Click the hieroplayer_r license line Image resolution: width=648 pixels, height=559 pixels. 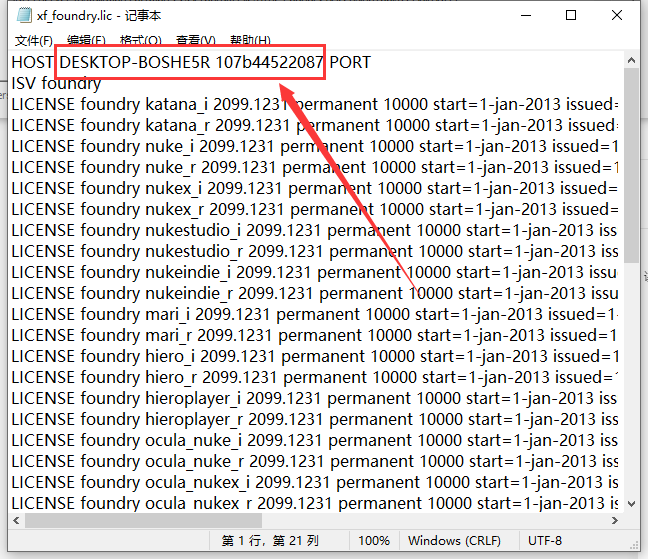pyautogui.click(x=314, y=420)
